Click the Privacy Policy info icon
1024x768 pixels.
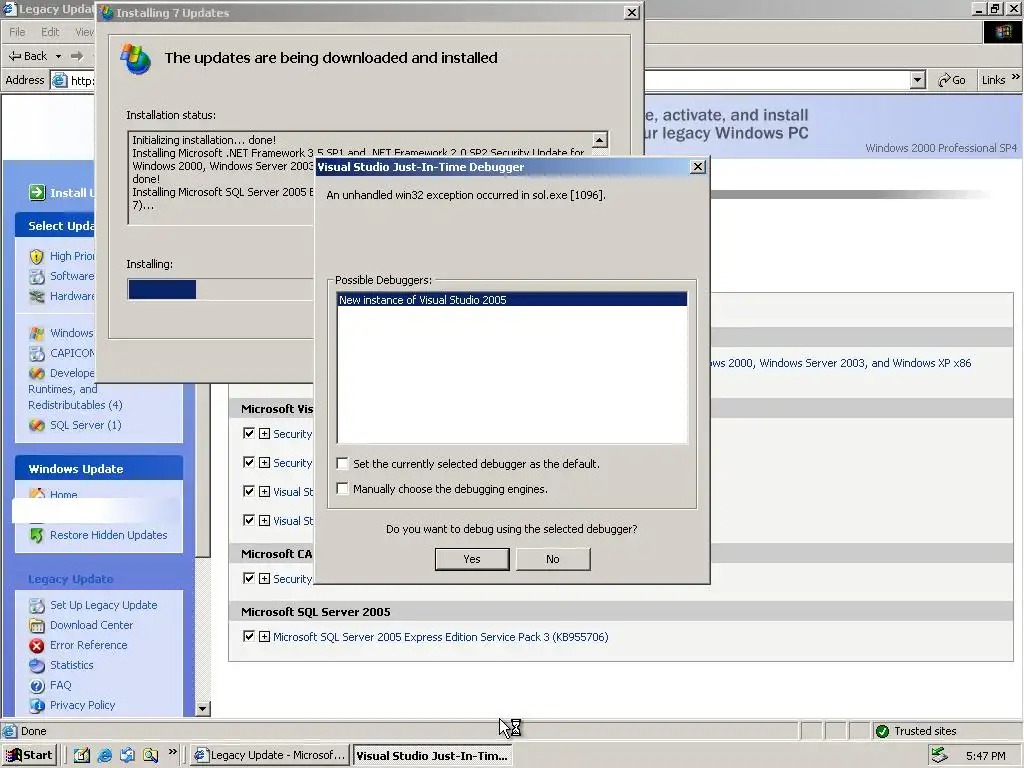[x=37, y=705]
